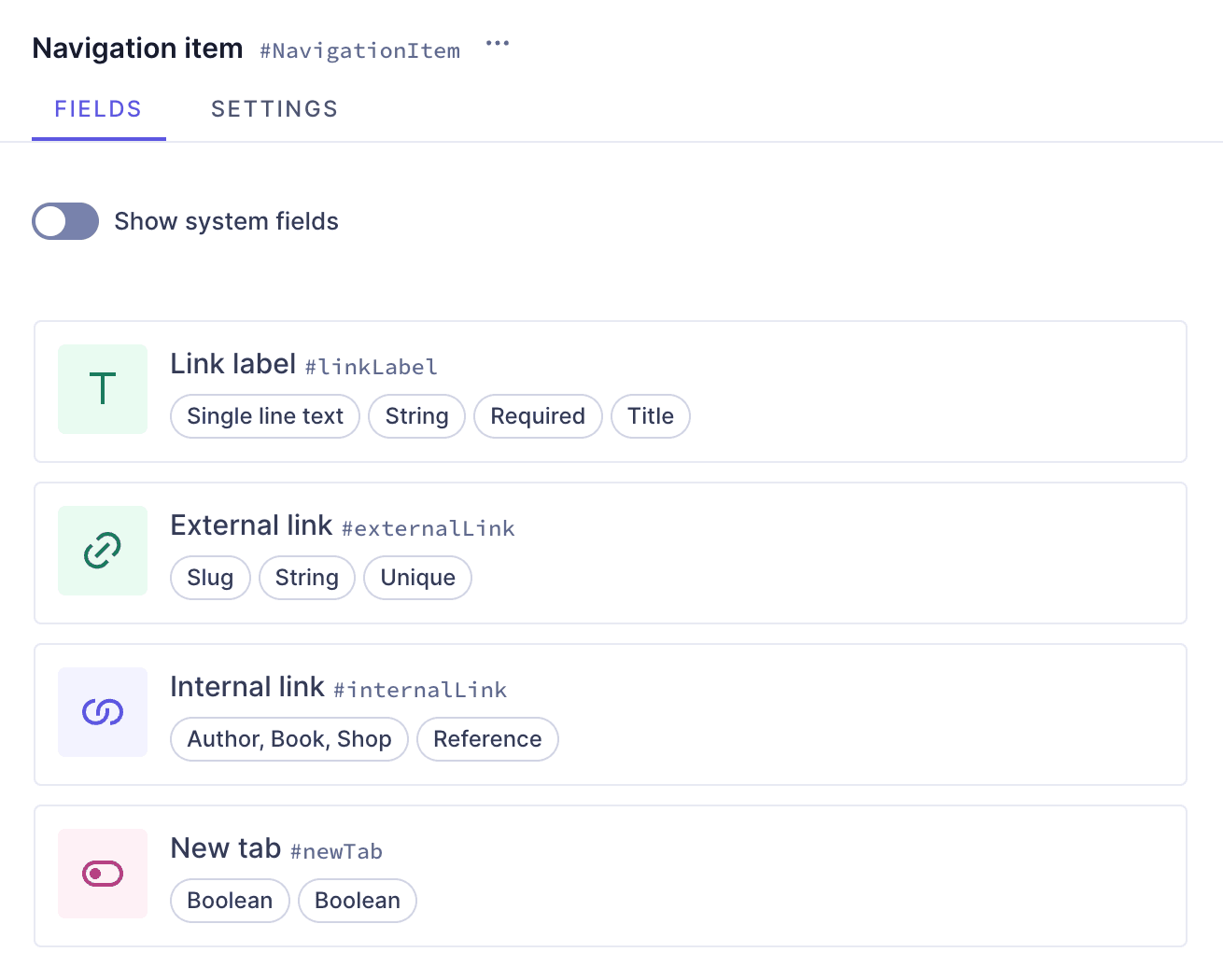The height and width of the screenshot is (980, 1223).
Task: Click the New tab boolean icon
Action: tap(103, 874)
